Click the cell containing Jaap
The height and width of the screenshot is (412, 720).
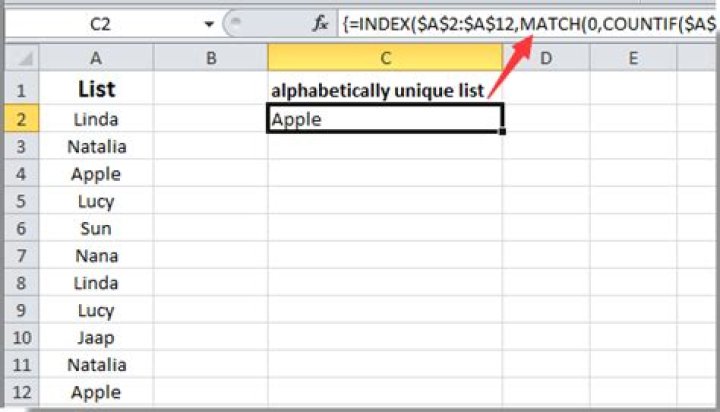(96, 338)
